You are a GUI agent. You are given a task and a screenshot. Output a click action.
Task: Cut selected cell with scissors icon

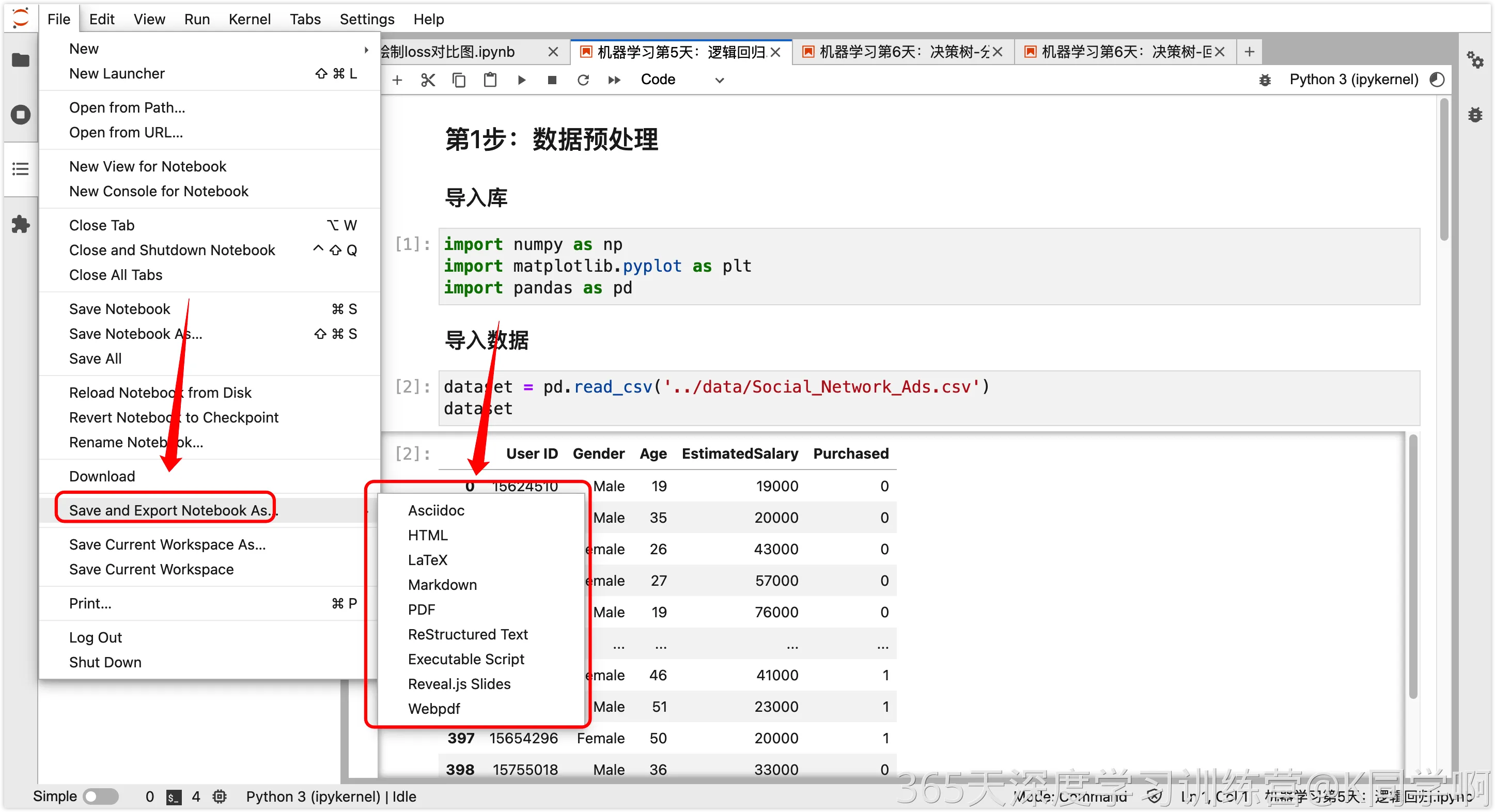pyautogui.click(x=428, y=80)
